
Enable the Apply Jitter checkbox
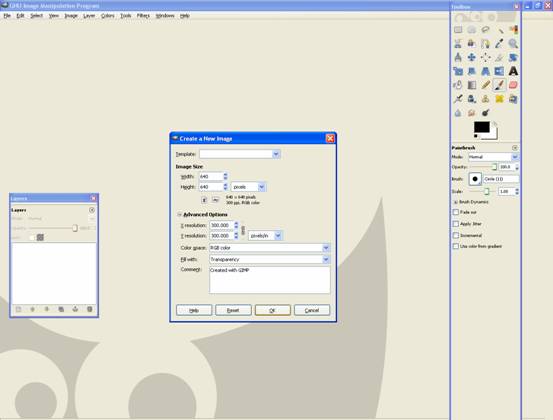click(x=456, y=224)
